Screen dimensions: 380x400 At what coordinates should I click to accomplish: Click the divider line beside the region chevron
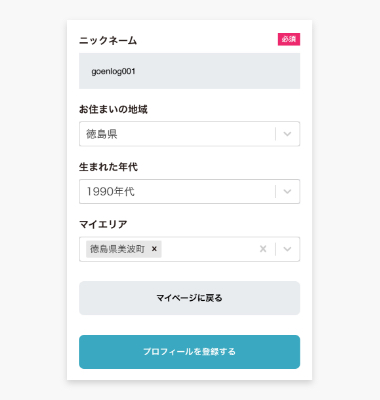275,134
